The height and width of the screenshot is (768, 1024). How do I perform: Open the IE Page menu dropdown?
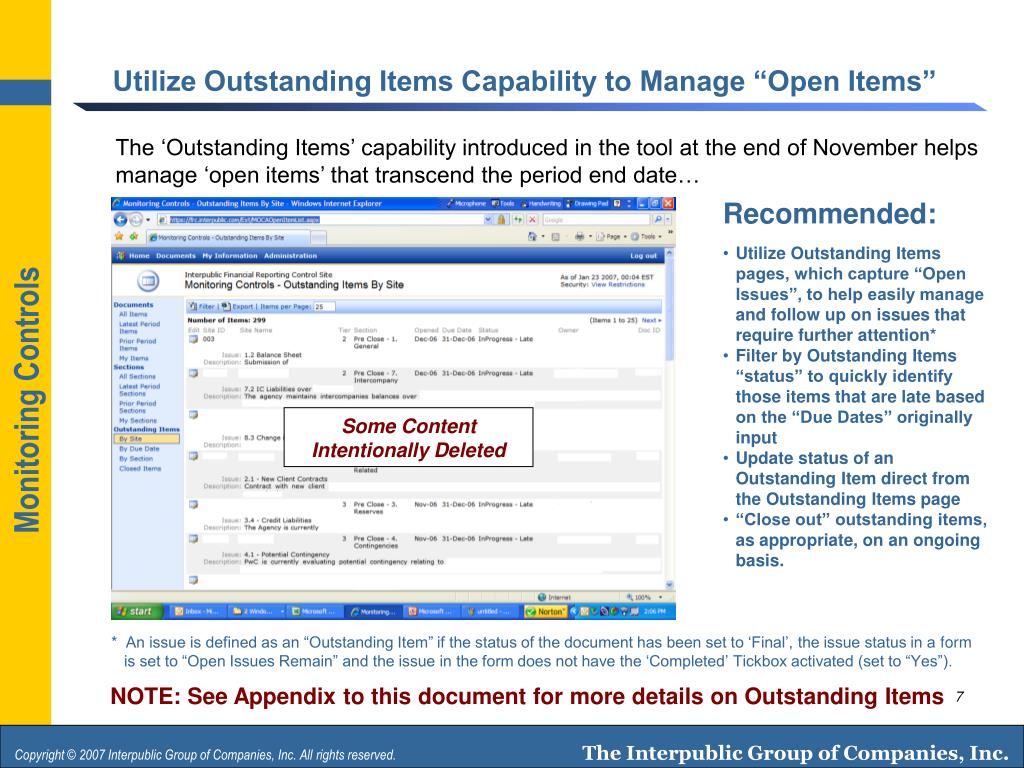click(x=611, y=236)
